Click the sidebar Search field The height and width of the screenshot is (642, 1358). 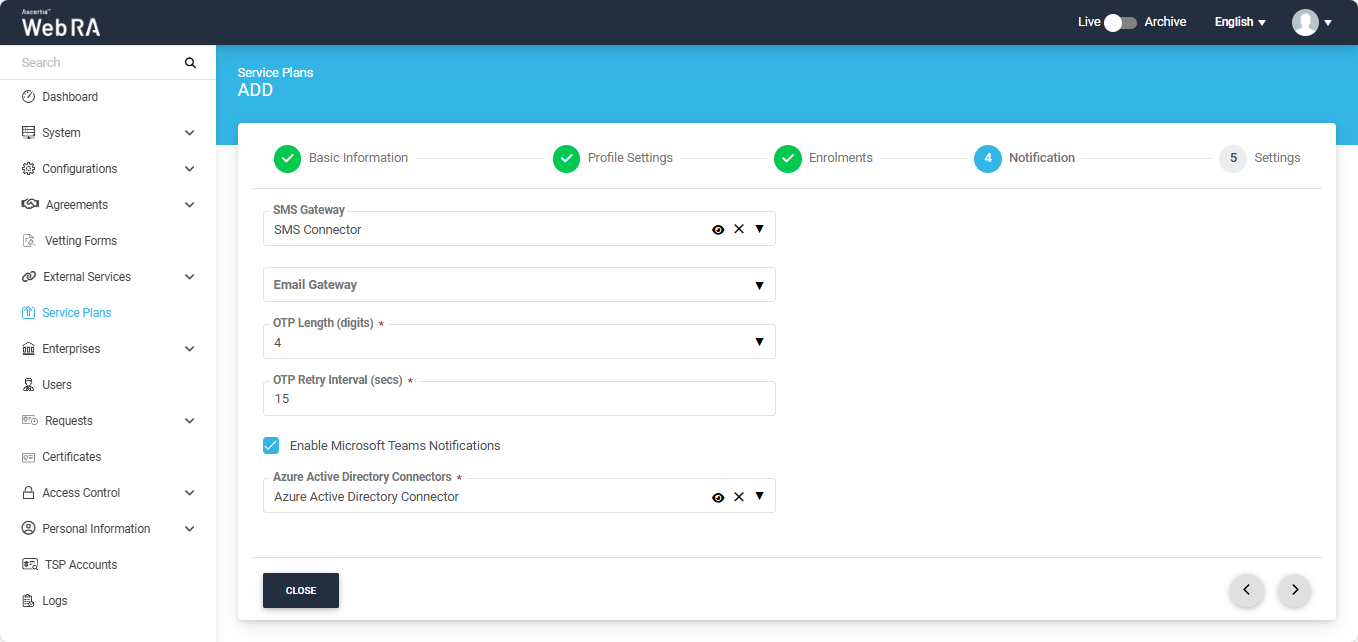coord(98,63)
